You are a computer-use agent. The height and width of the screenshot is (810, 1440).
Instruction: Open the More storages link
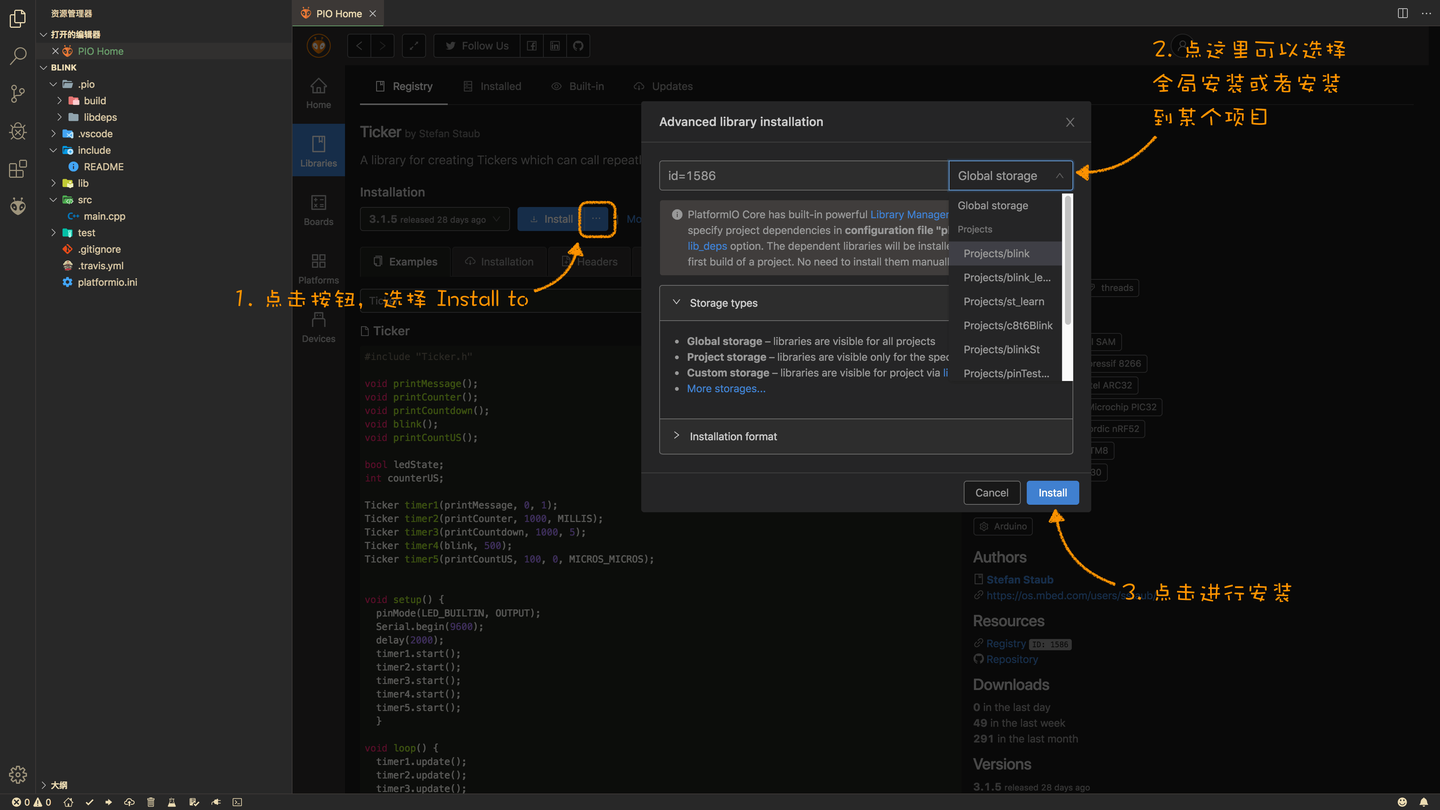[726, 388]
